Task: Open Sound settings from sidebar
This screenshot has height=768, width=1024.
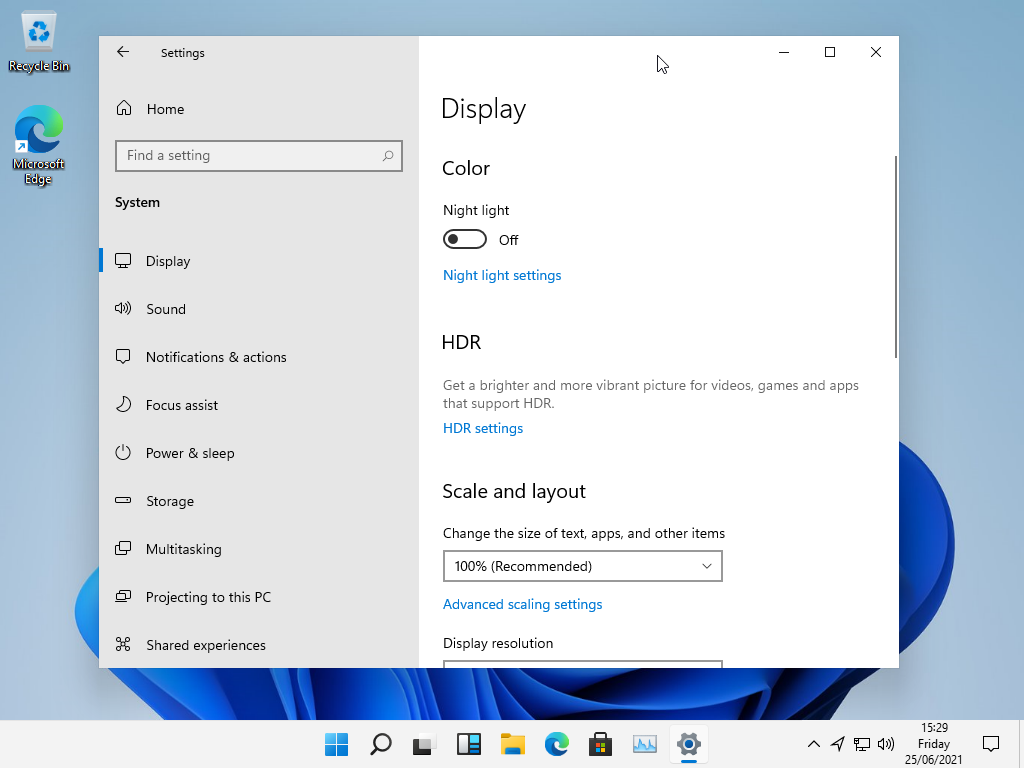Action: 165,309
